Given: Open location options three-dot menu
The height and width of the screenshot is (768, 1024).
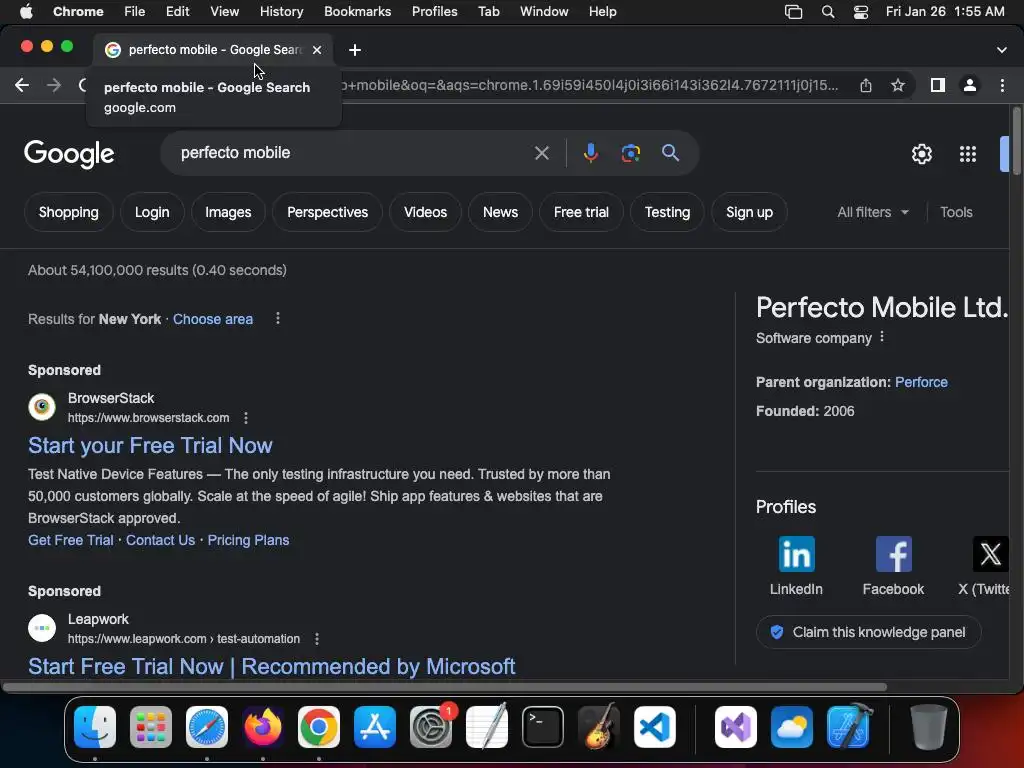Looking at the screenshot, I should [x=278, y=318].
